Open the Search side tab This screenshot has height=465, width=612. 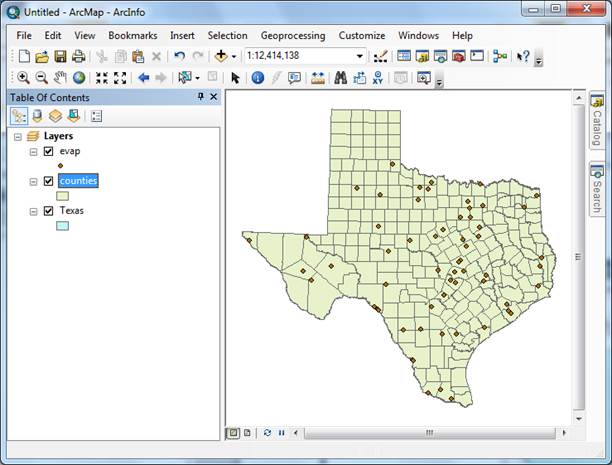596,189
